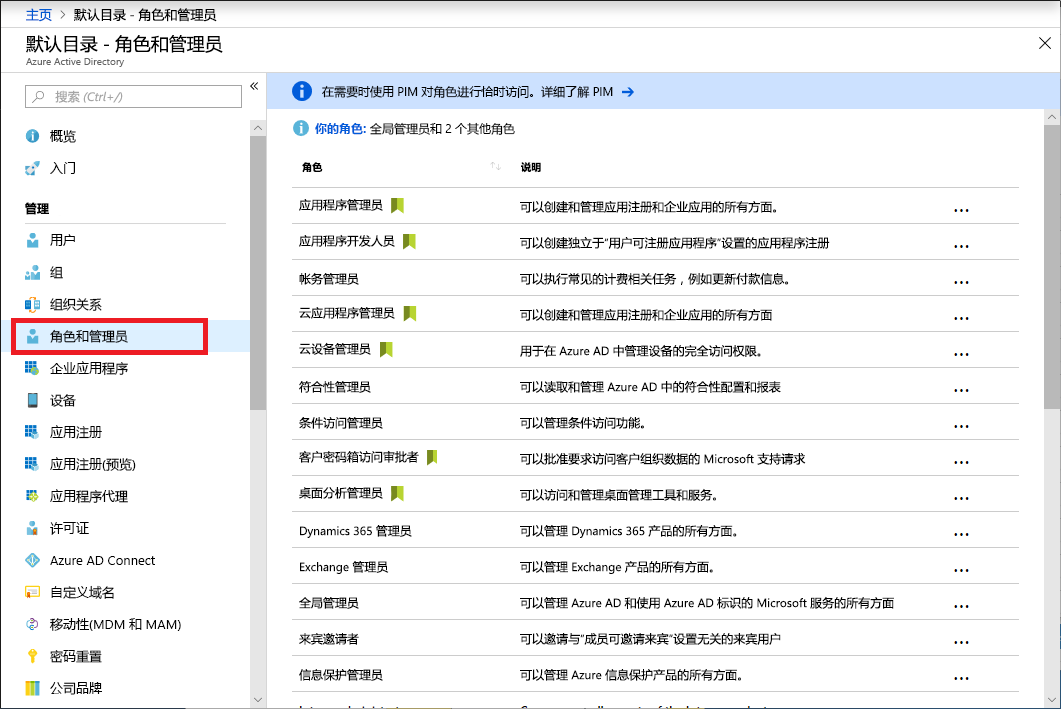Click inside the 搜索 (Ctrl+/) search box

tap(133, 97)
